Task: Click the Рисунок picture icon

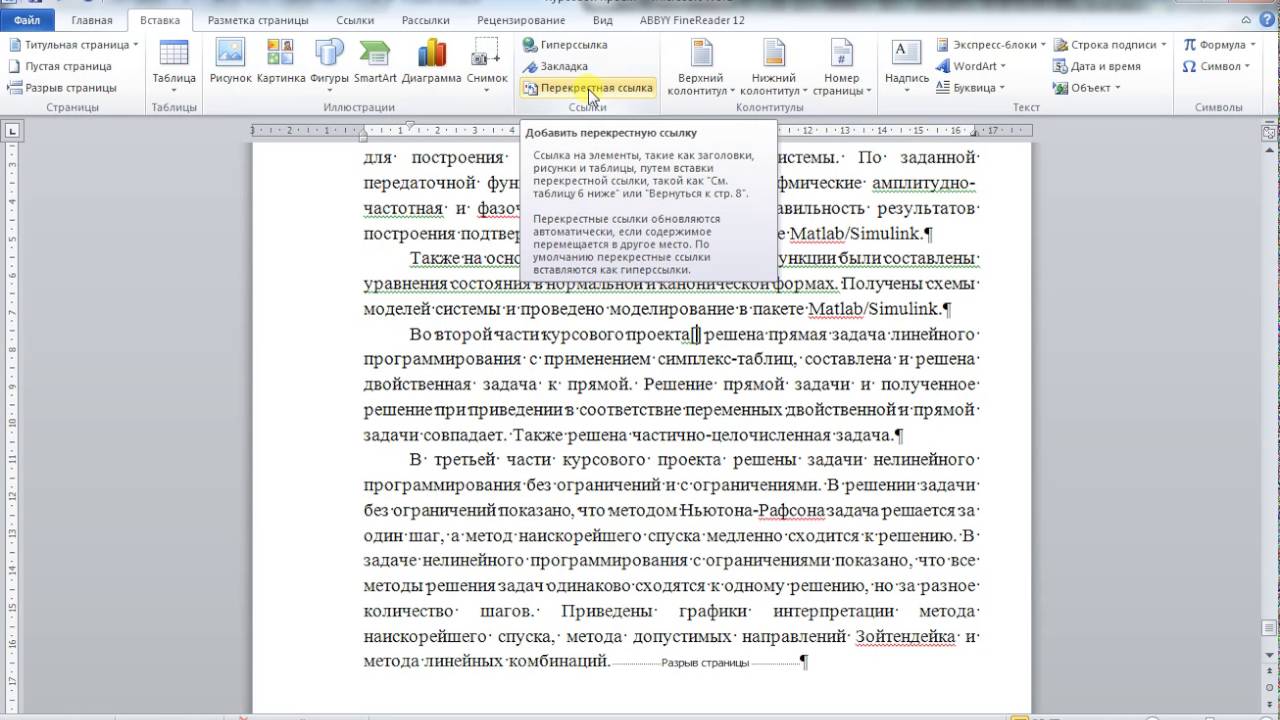Action: (230, 62)
